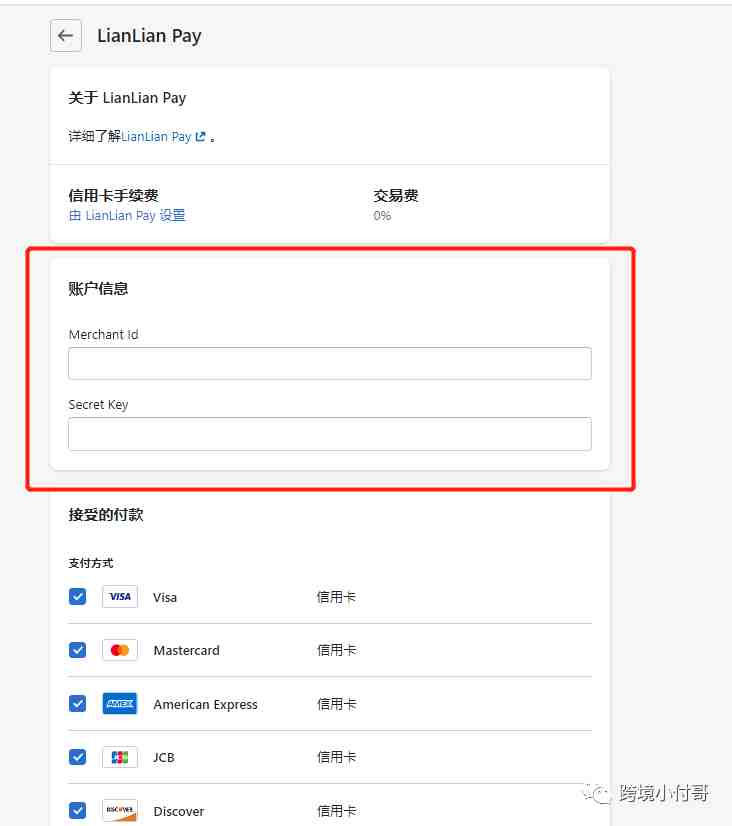Click the '账户信息' section heading

98,289
